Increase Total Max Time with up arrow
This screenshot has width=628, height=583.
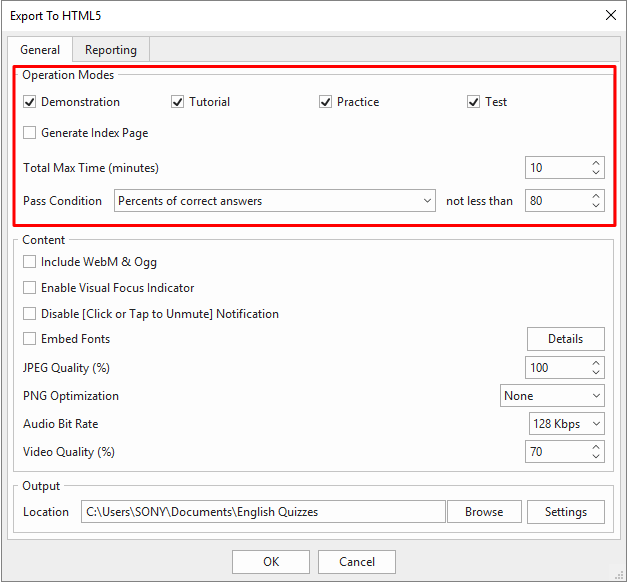point(596,163)
